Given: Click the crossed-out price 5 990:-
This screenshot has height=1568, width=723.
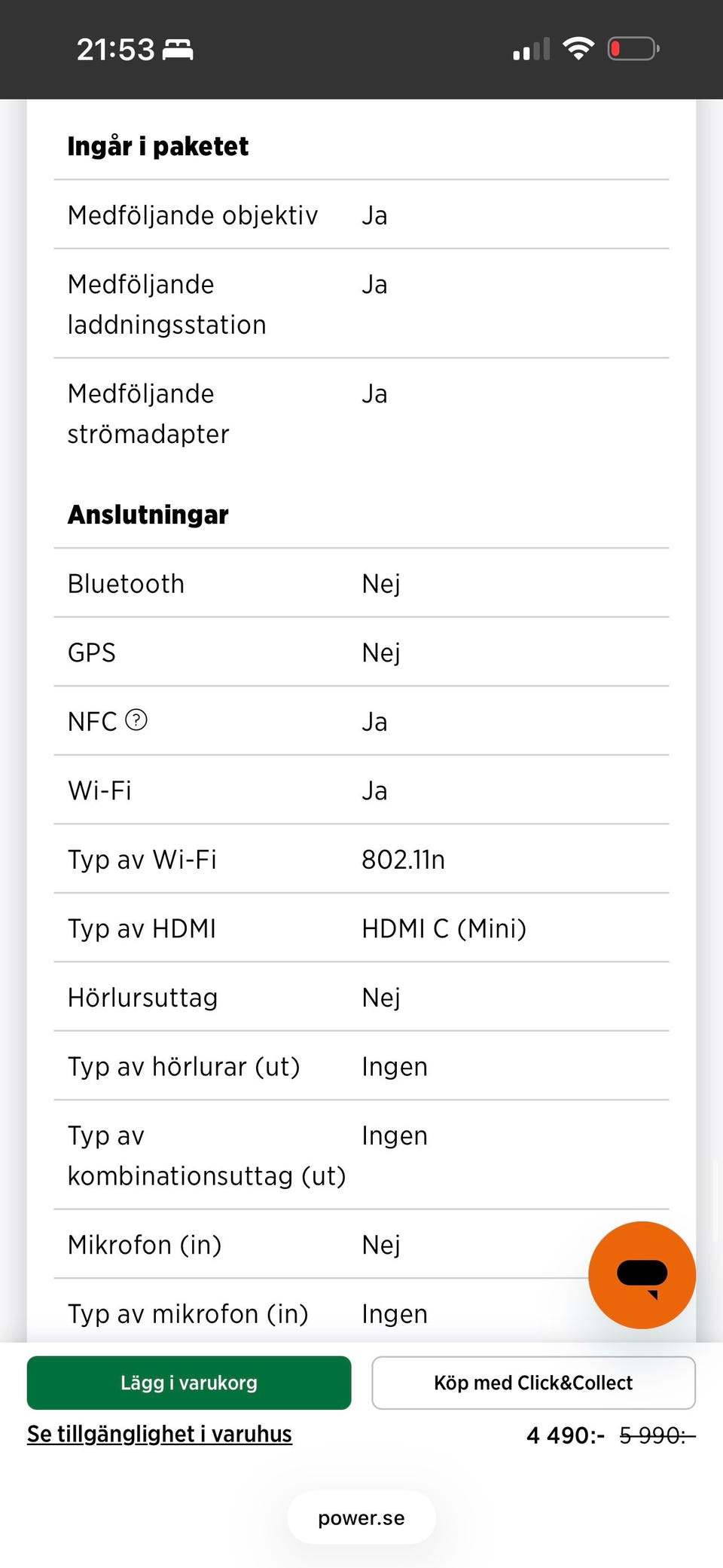Looking at the screenshot, I should pyautogui.click(x=657, y=1435).
